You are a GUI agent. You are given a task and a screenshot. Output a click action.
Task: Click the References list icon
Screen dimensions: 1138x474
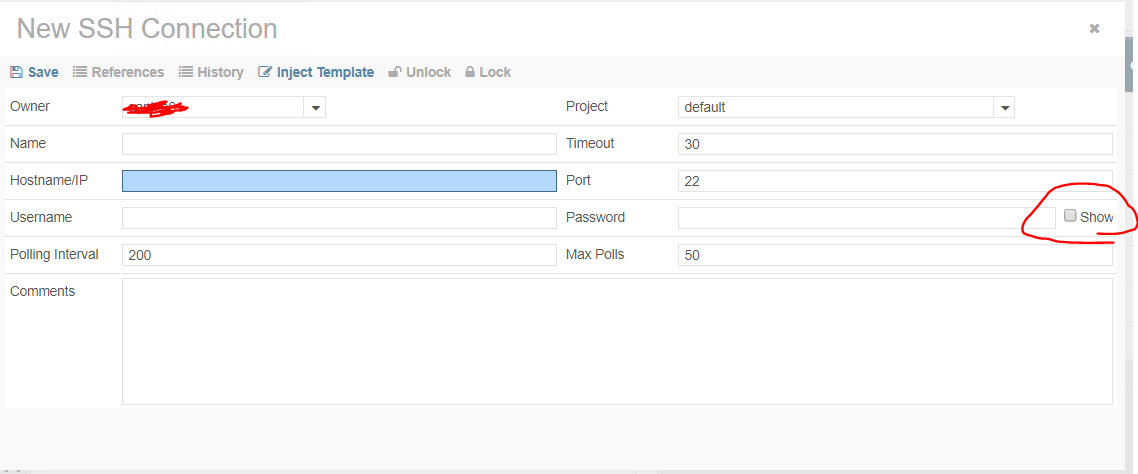pos(80,72)
